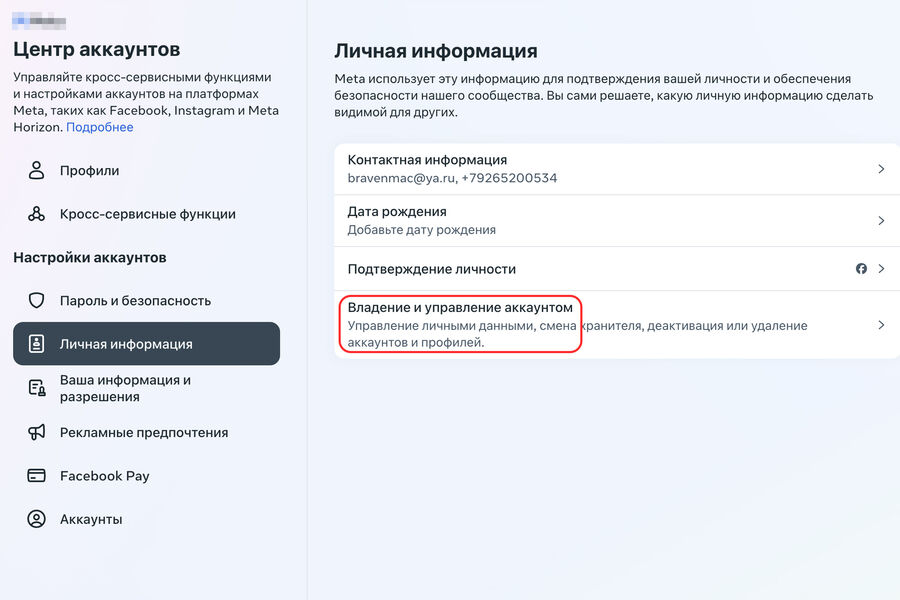Click the Ваша информация и разрешения document icon
Screen dimensions: 900x600
point(37,388)
